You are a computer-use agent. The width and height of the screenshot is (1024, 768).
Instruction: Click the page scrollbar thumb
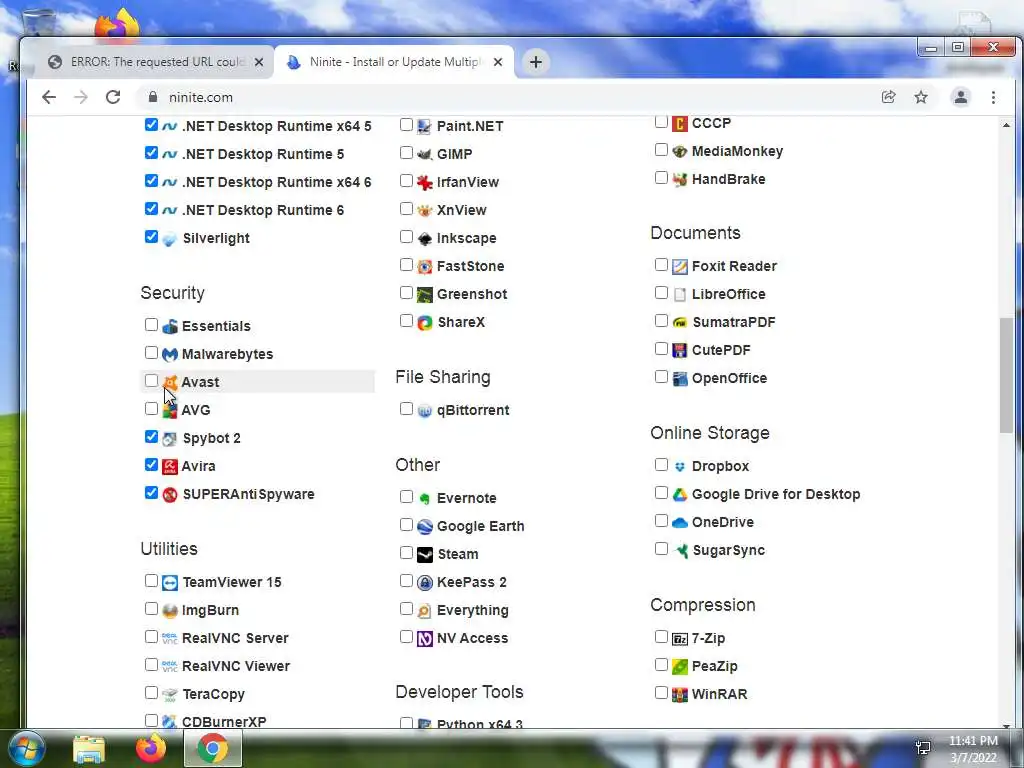coord(1006,375)
